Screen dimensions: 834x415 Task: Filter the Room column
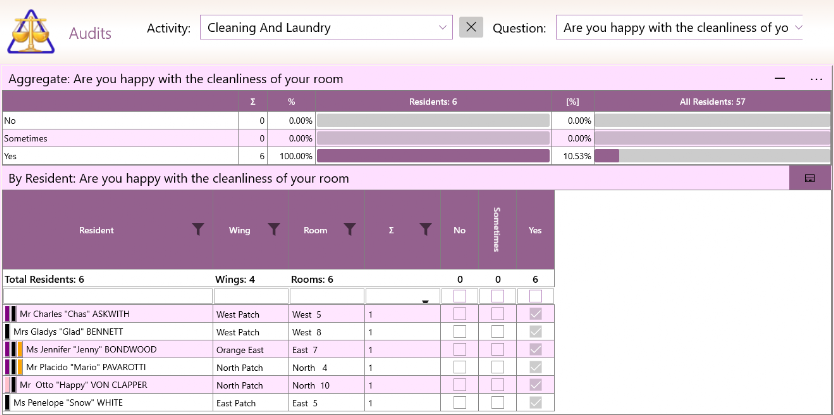click(x=349, y=229)
